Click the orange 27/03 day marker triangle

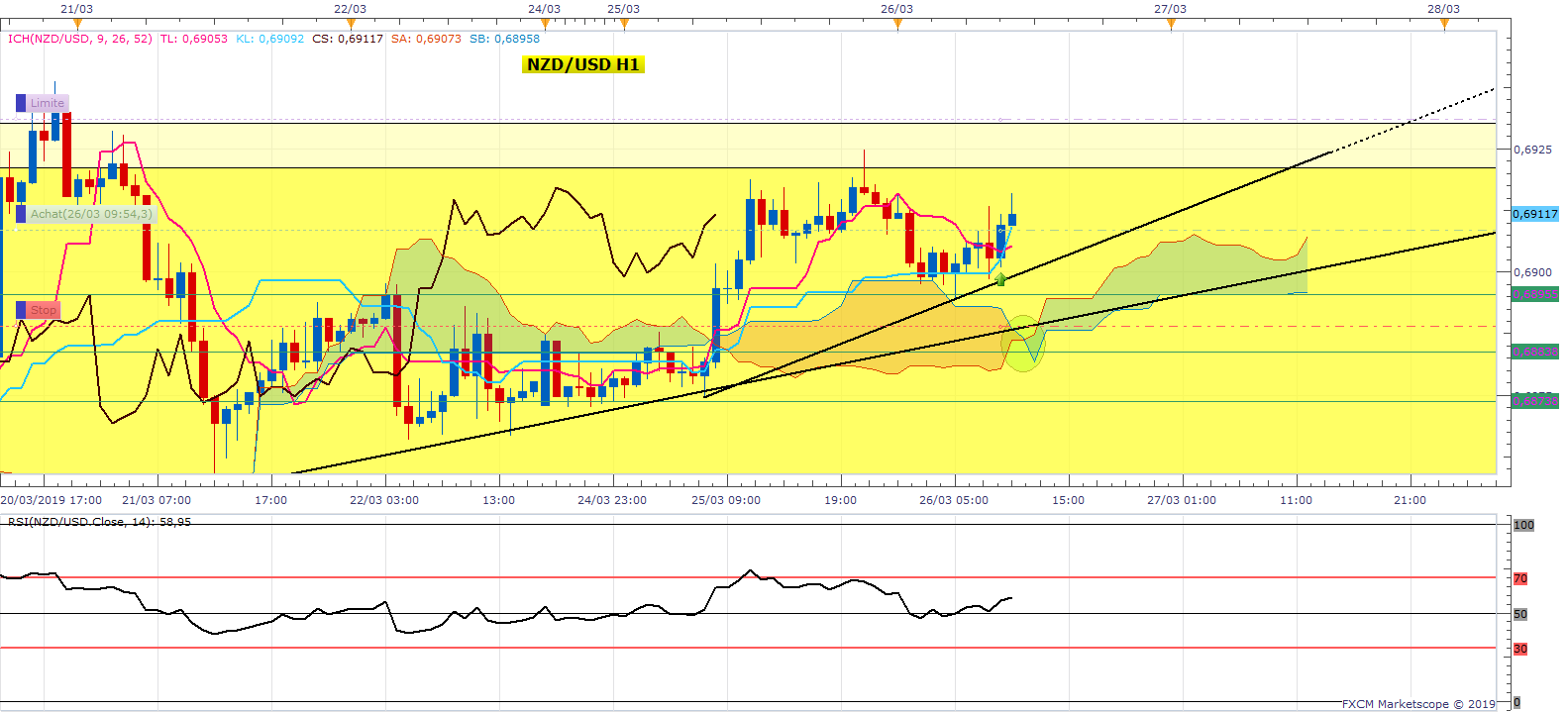click(x=1171, y=24)
